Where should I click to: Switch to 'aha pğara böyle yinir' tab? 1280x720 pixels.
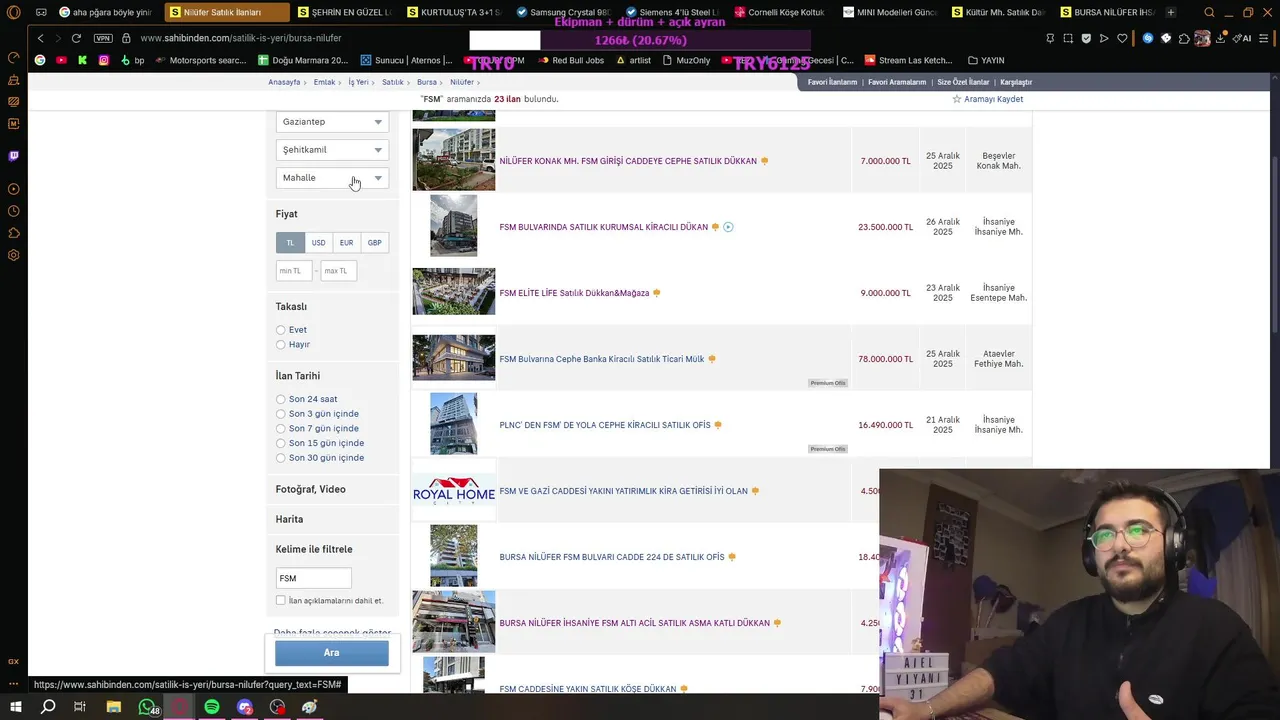[105, 12]
